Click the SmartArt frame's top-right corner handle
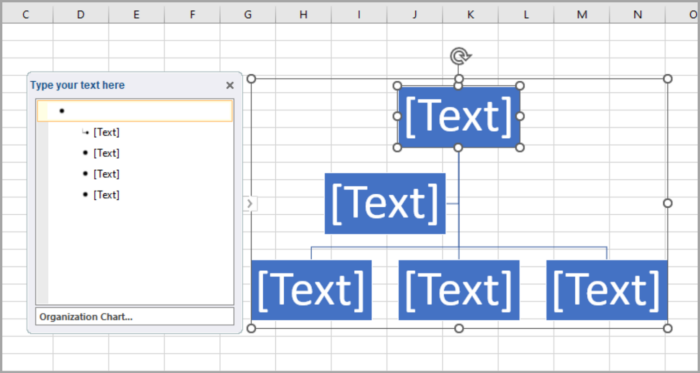This screenshot has width=700, height=373. (x=667, y=79)
